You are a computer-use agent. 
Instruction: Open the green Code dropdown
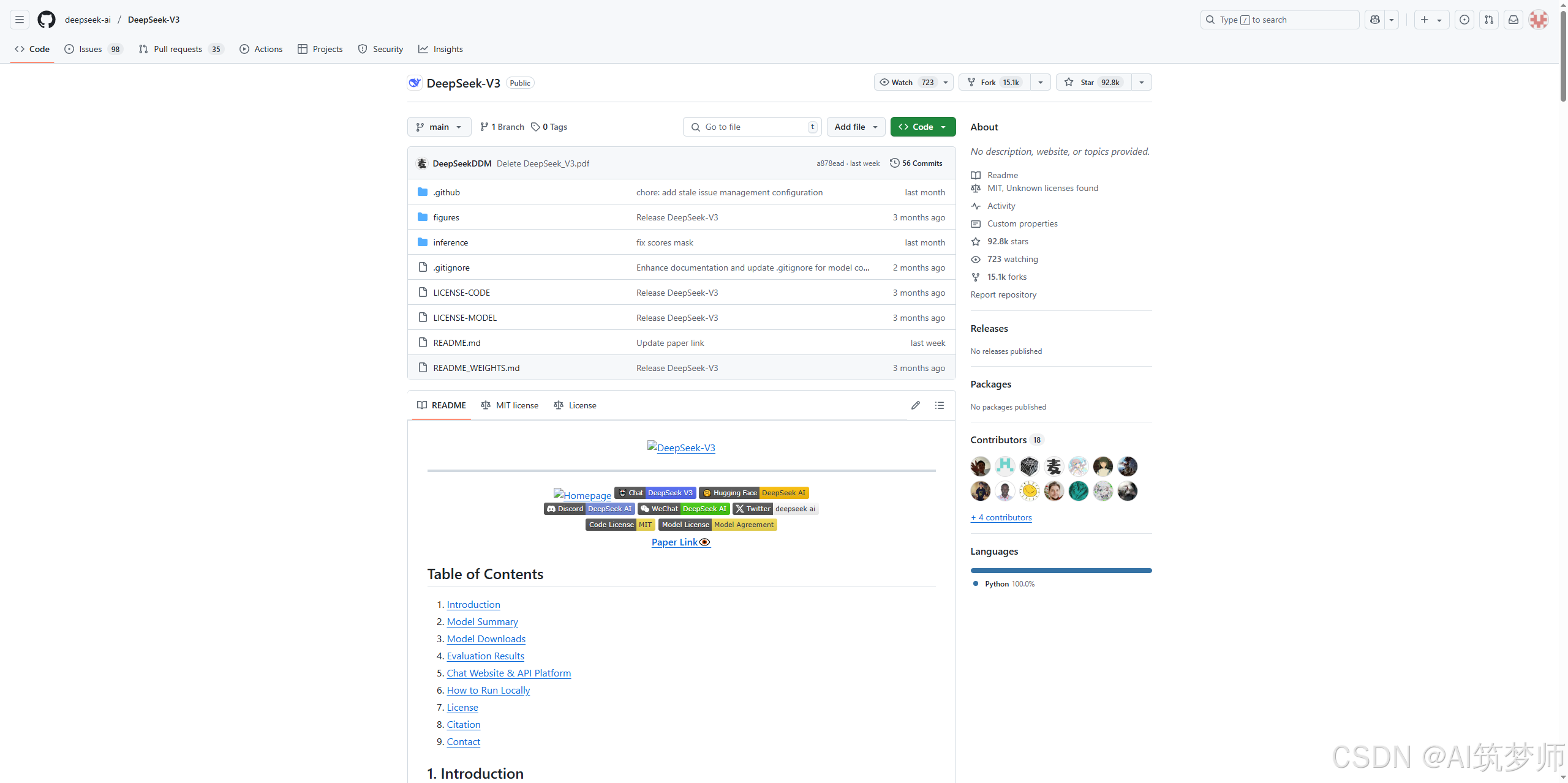[922, 127]
